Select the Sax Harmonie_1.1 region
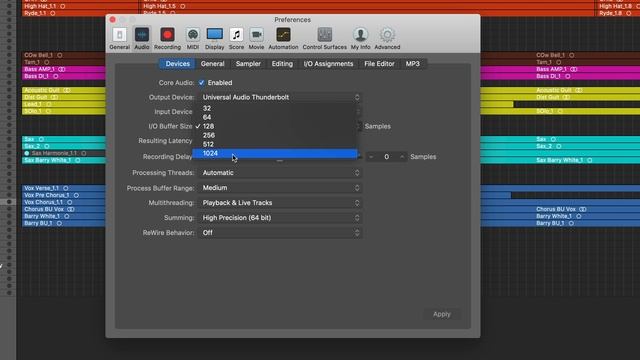640x360 pixels. pos(64,153)
